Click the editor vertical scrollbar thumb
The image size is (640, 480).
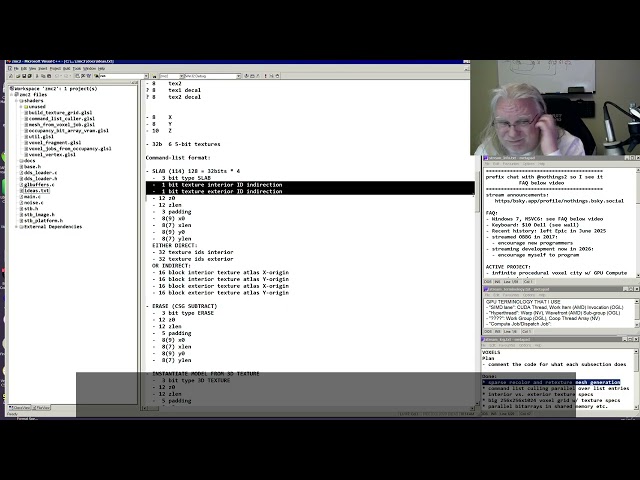pos(477,190)
